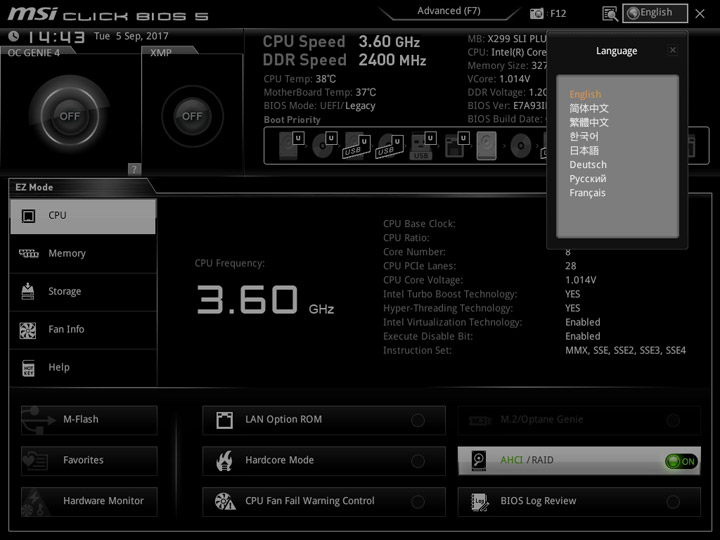Viewport: 720px width, 540px height.
Task: Choose Deutsch in the Language list
Action: 588,164
